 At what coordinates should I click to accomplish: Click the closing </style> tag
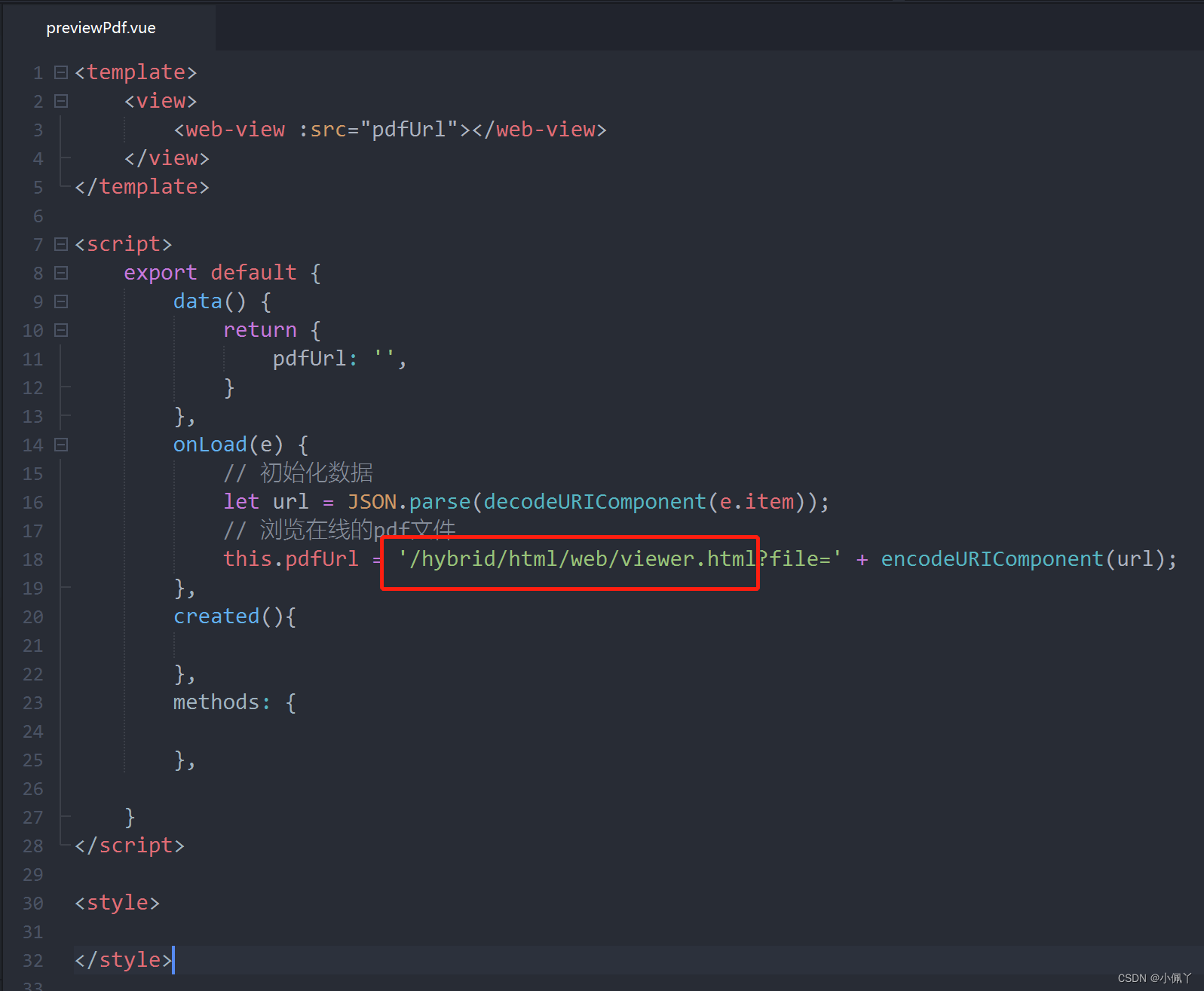click(124, 960)
